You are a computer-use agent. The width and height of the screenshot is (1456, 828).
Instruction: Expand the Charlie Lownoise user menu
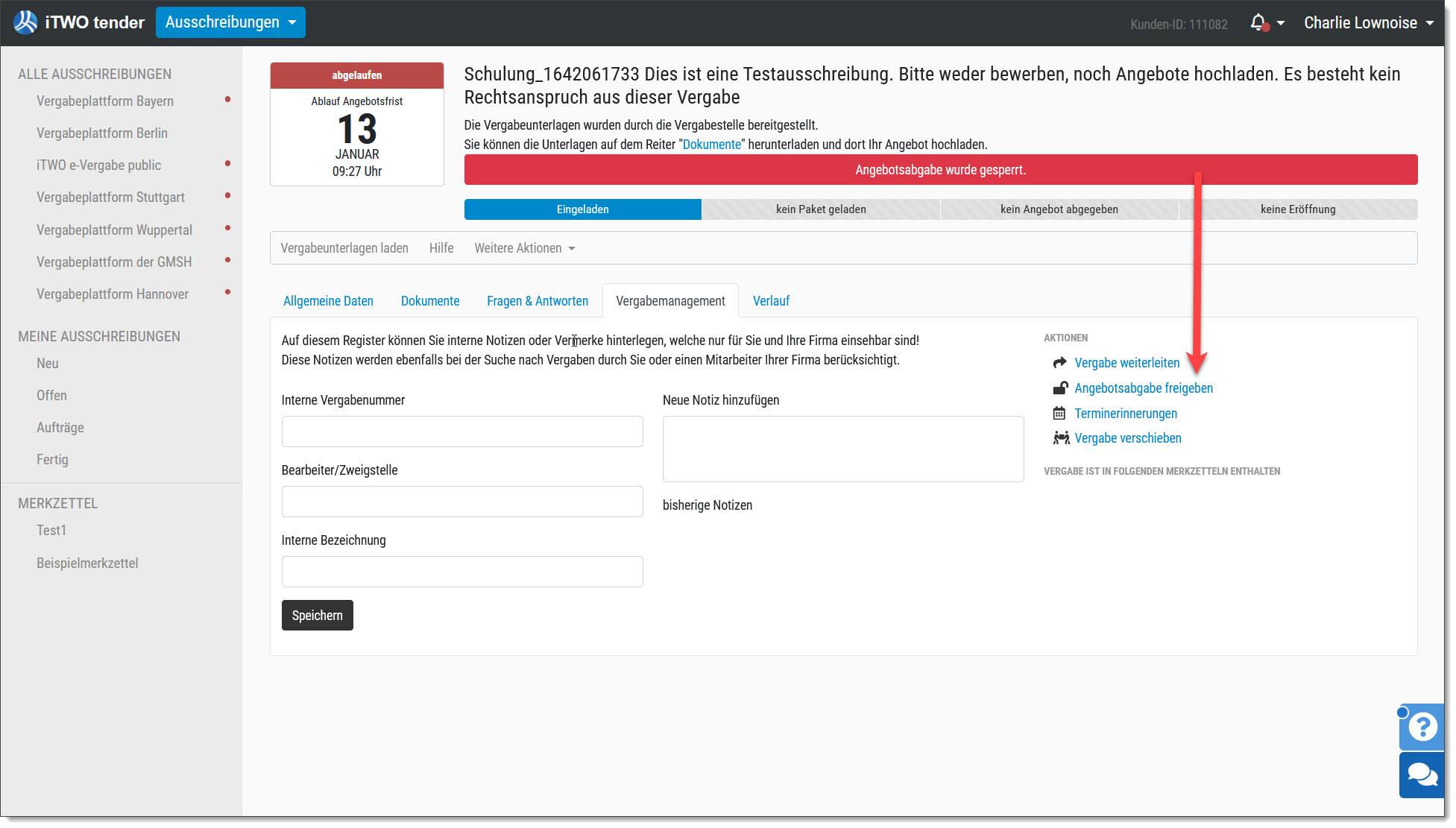(1369, 23)
